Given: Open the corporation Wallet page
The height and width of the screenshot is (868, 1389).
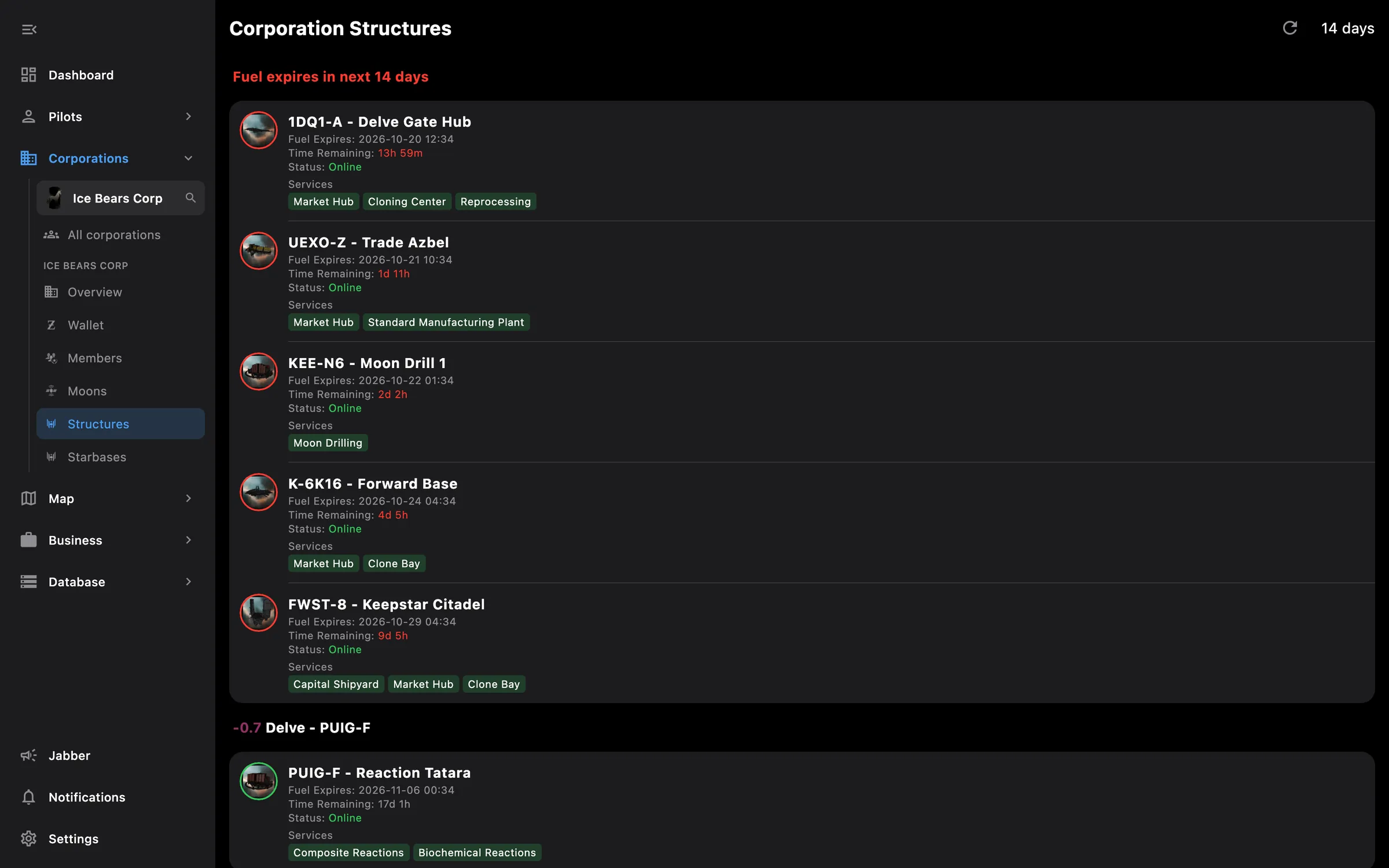Looking at the screenshot, I should point(120,325).
